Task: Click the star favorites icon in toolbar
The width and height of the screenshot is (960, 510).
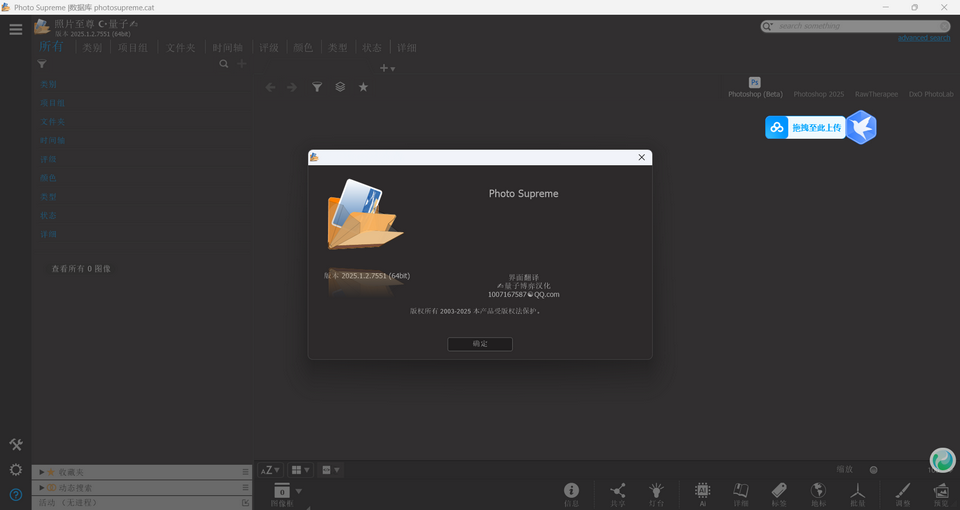Action: 363,87
